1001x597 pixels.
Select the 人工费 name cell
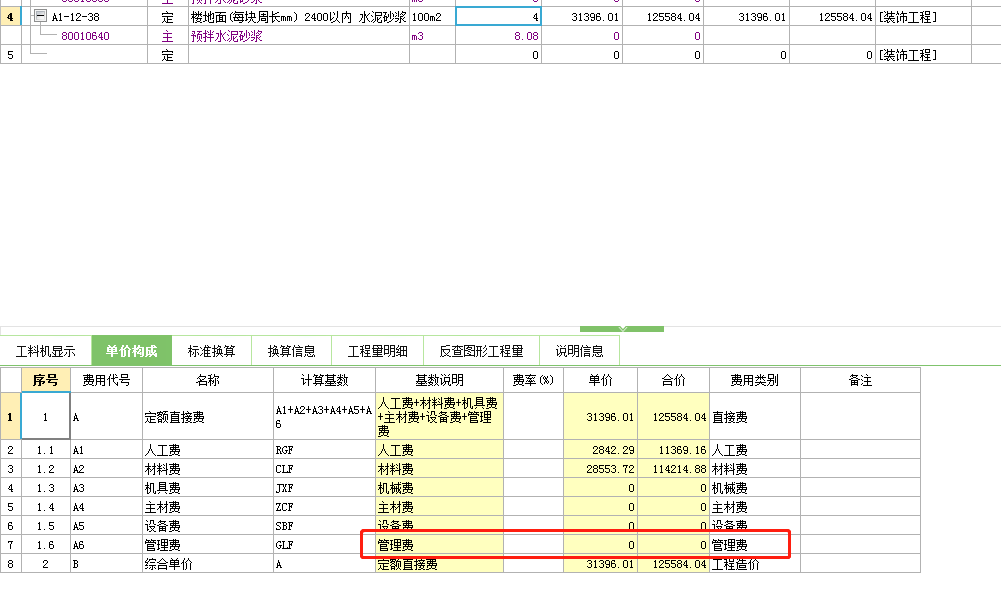click(207, 450)
